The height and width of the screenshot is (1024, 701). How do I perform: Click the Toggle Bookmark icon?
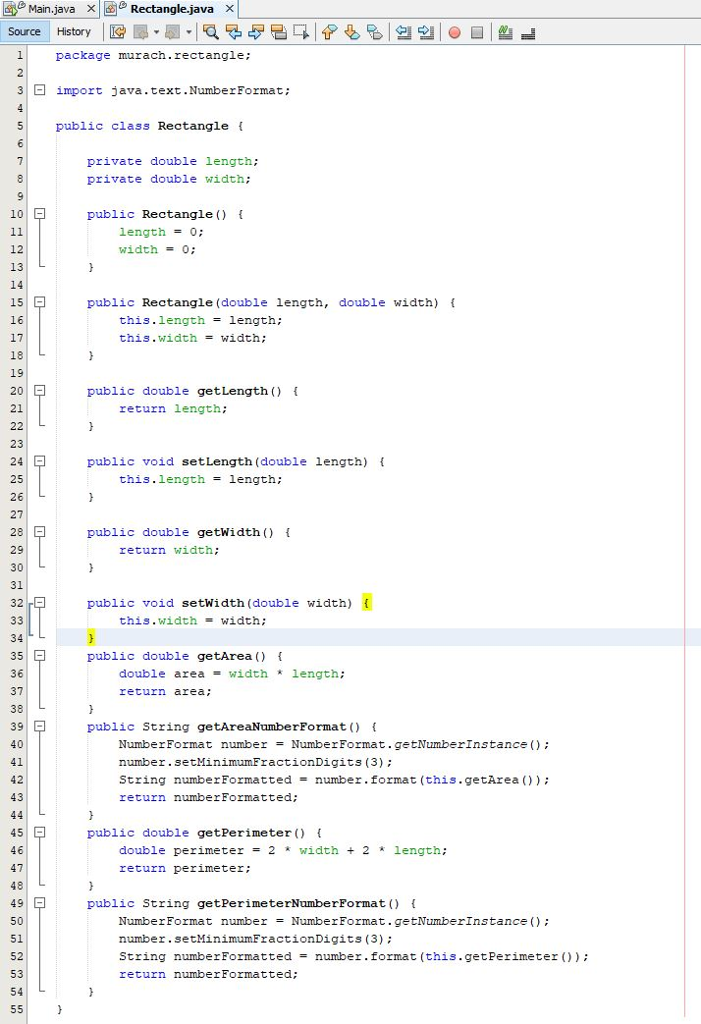375,31
